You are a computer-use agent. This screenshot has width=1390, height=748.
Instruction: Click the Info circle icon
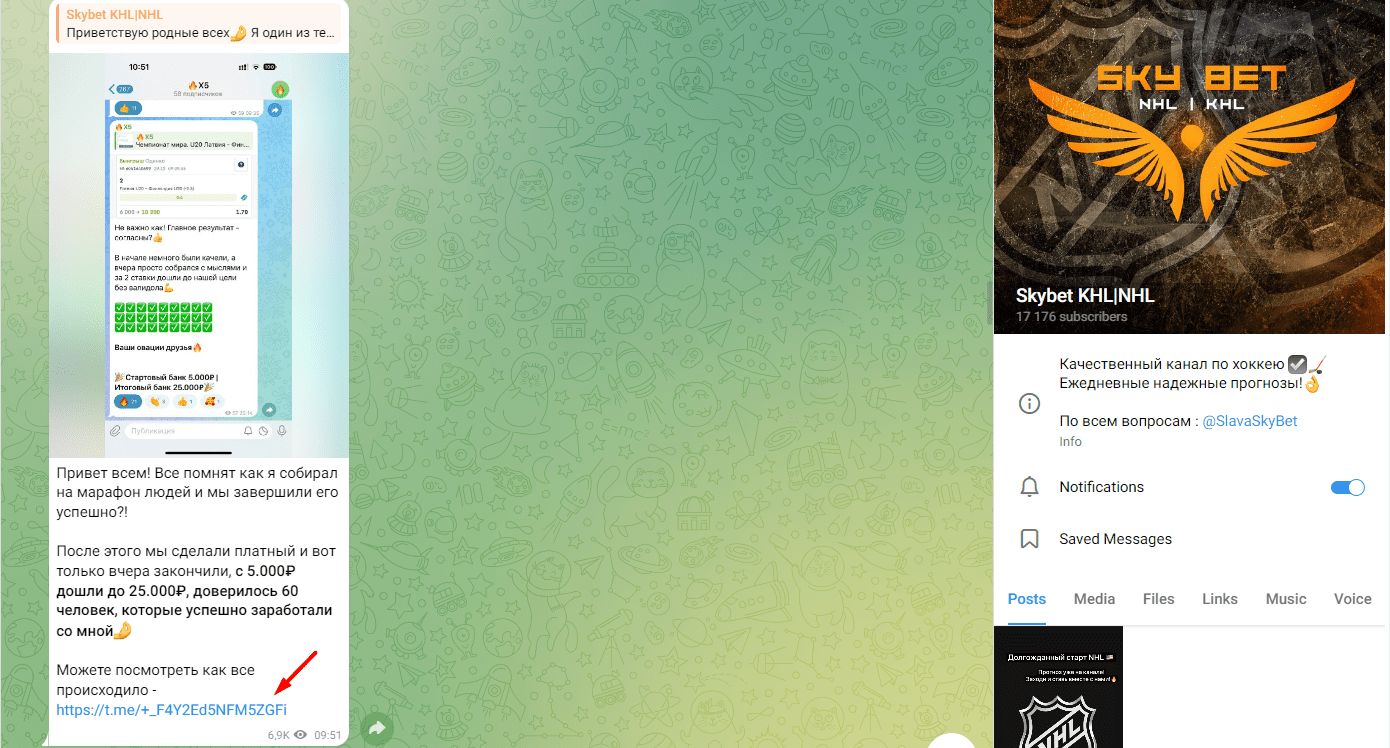[x=1029, y=403]
